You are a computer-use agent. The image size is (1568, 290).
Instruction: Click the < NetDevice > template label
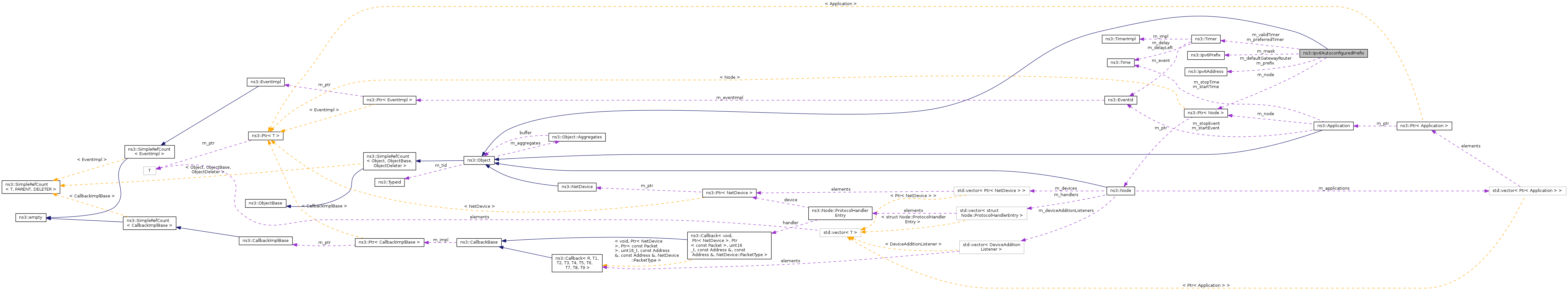479,206
